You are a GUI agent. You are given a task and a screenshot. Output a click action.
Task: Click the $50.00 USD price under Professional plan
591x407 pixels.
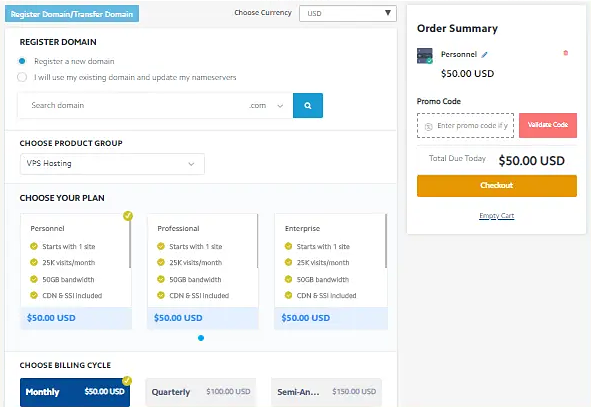pos(178,318)
